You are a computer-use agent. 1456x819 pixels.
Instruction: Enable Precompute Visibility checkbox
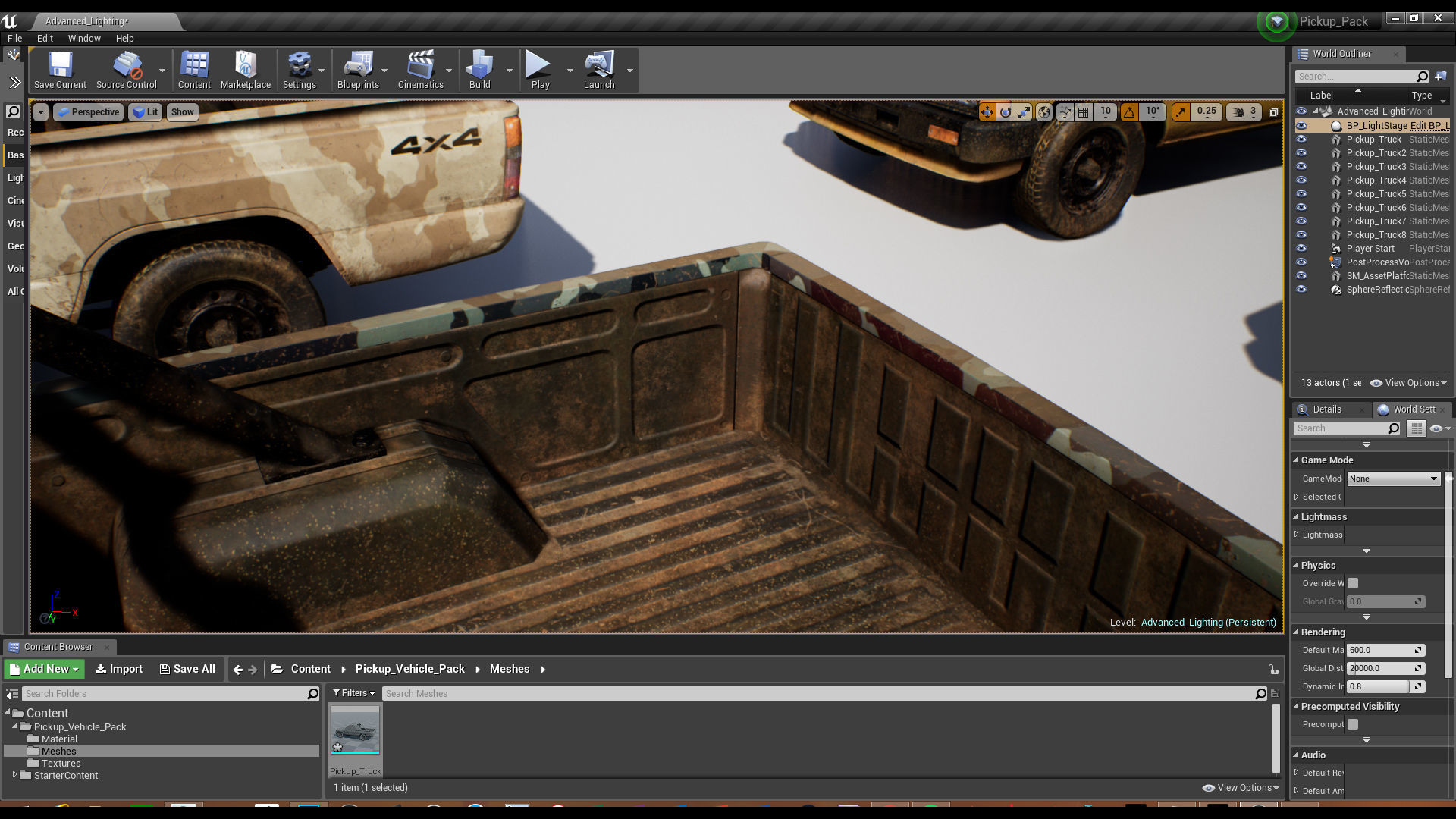tap(1353, 724)
